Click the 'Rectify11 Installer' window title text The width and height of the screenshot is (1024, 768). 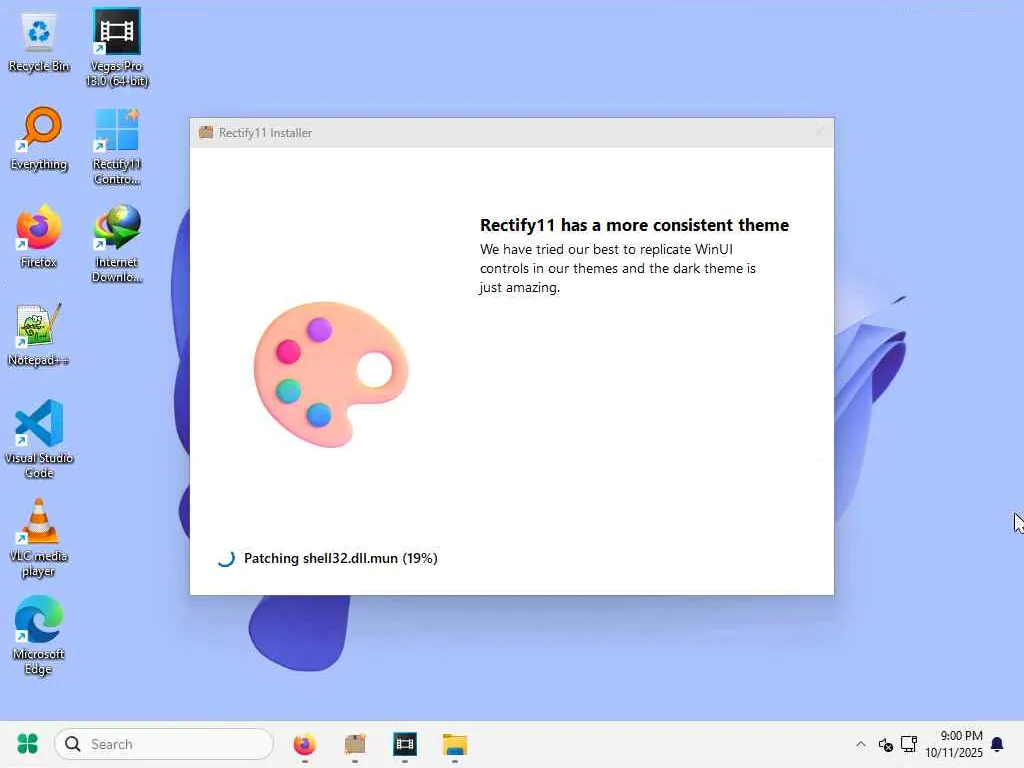tap(265, 133)
